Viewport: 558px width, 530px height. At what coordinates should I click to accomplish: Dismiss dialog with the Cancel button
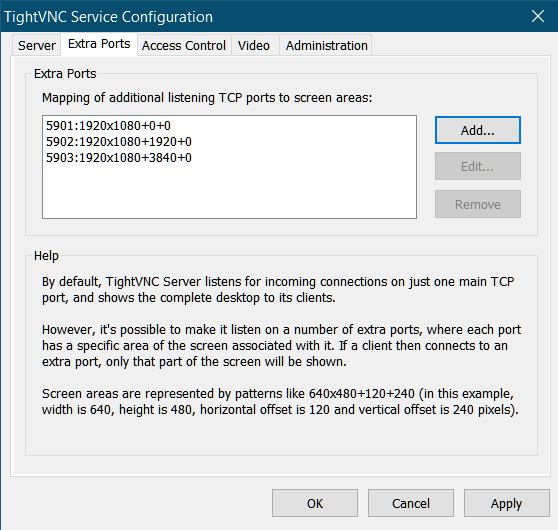(x=411, y=503)
